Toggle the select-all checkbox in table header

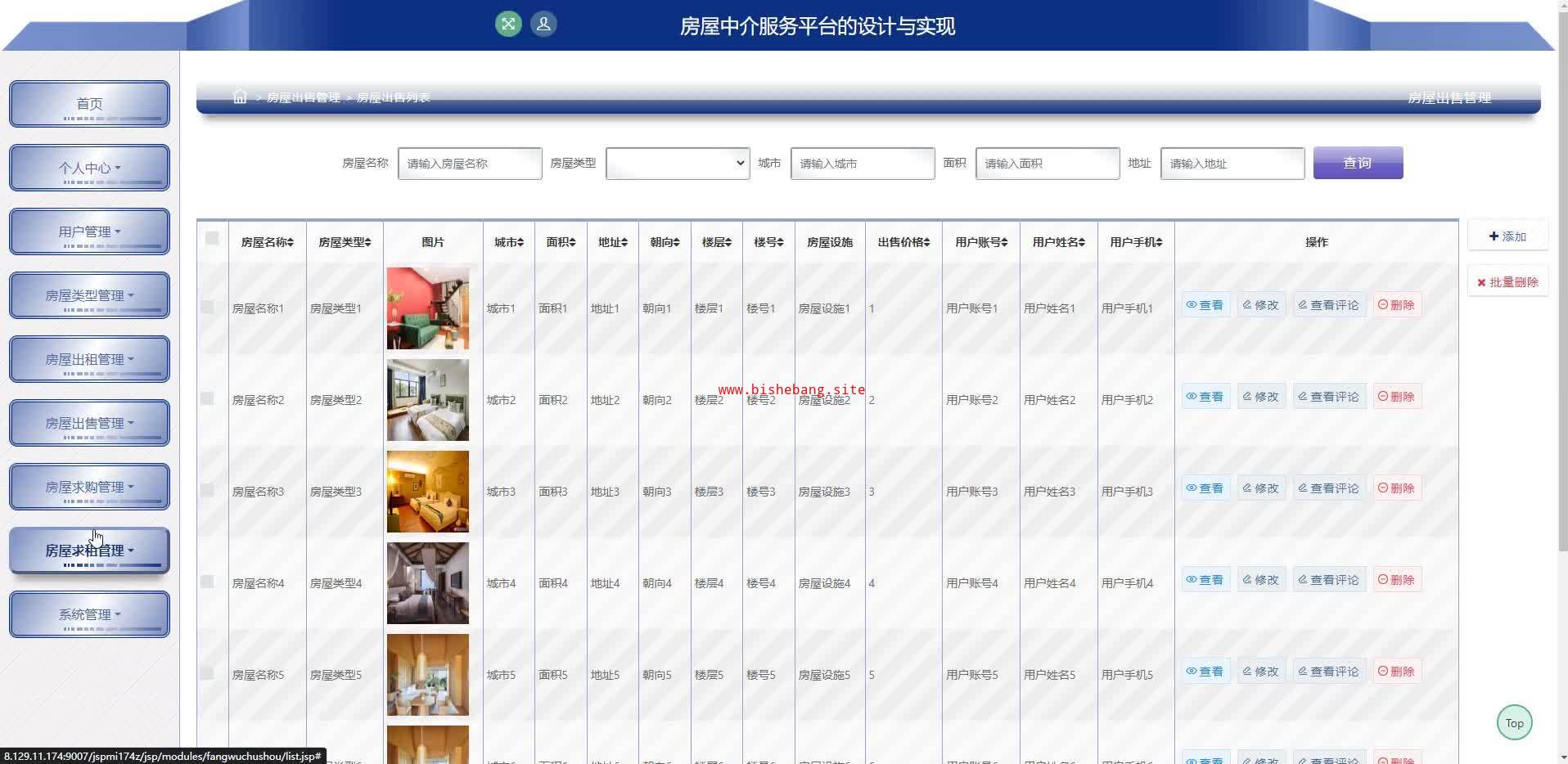click(212, 238)
